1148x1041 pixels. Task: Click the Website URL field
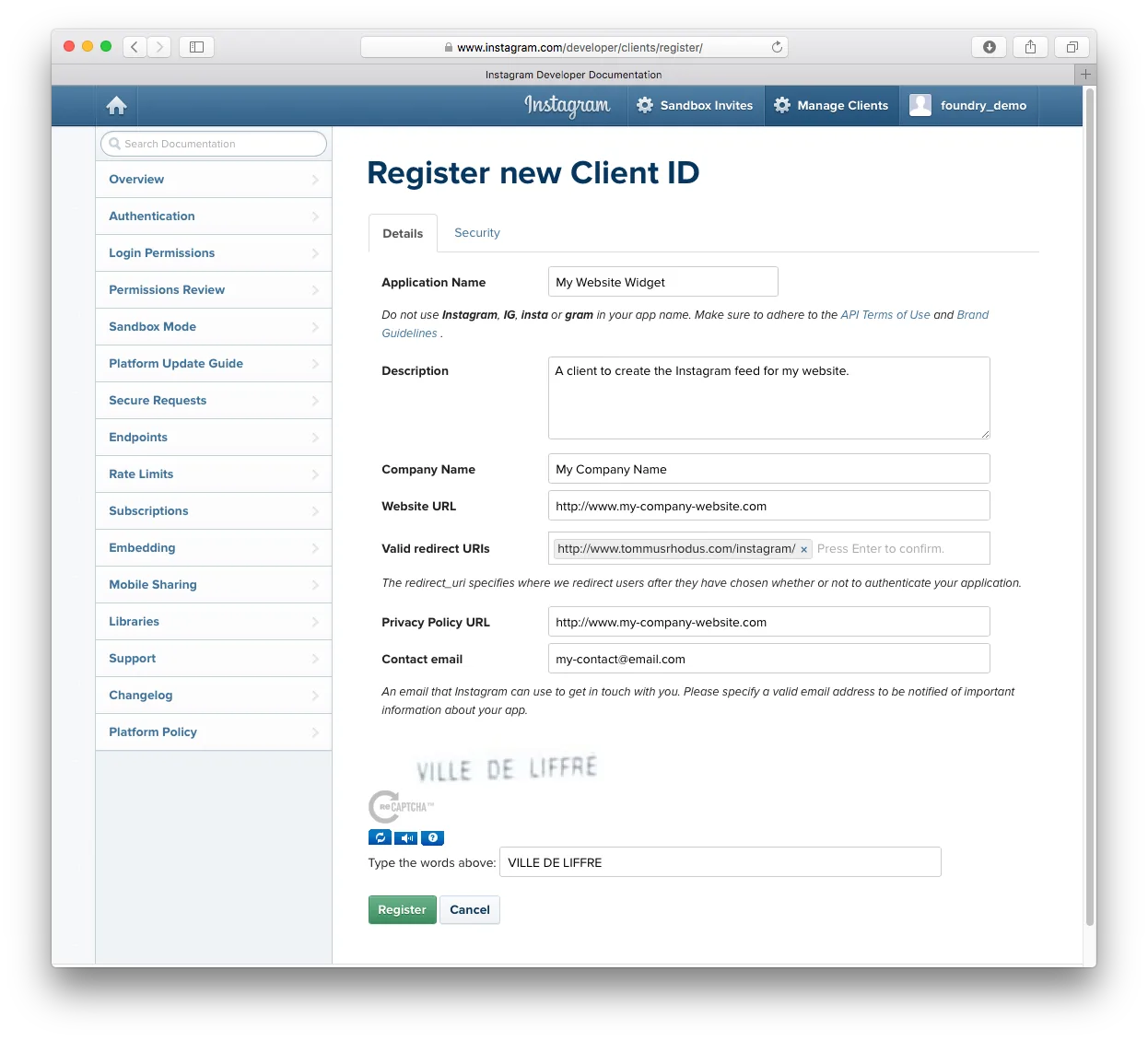(x=769, y=506)
